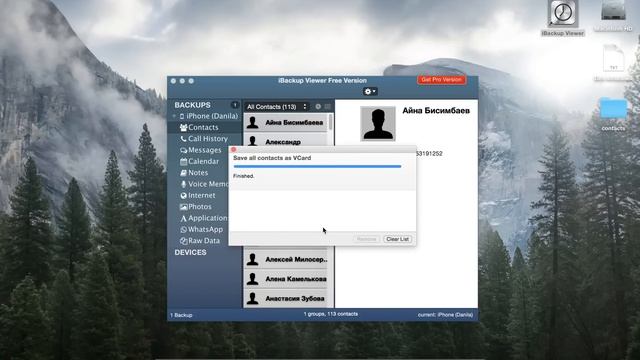Open Internet in the sidebar
This screenshot has width=640, height=360.
click(x=198, y=196)
